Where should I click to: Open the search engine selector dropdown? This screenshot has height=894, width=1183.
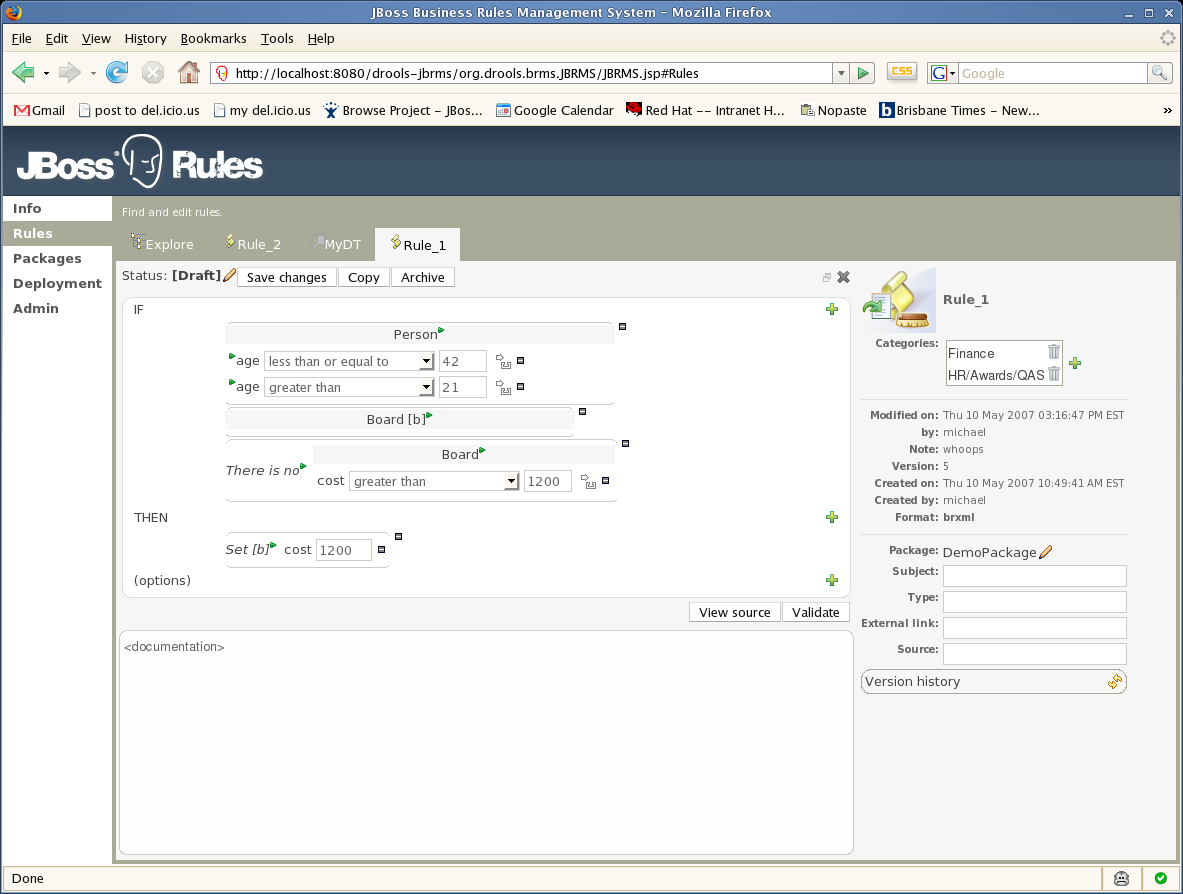click(942, 73)
